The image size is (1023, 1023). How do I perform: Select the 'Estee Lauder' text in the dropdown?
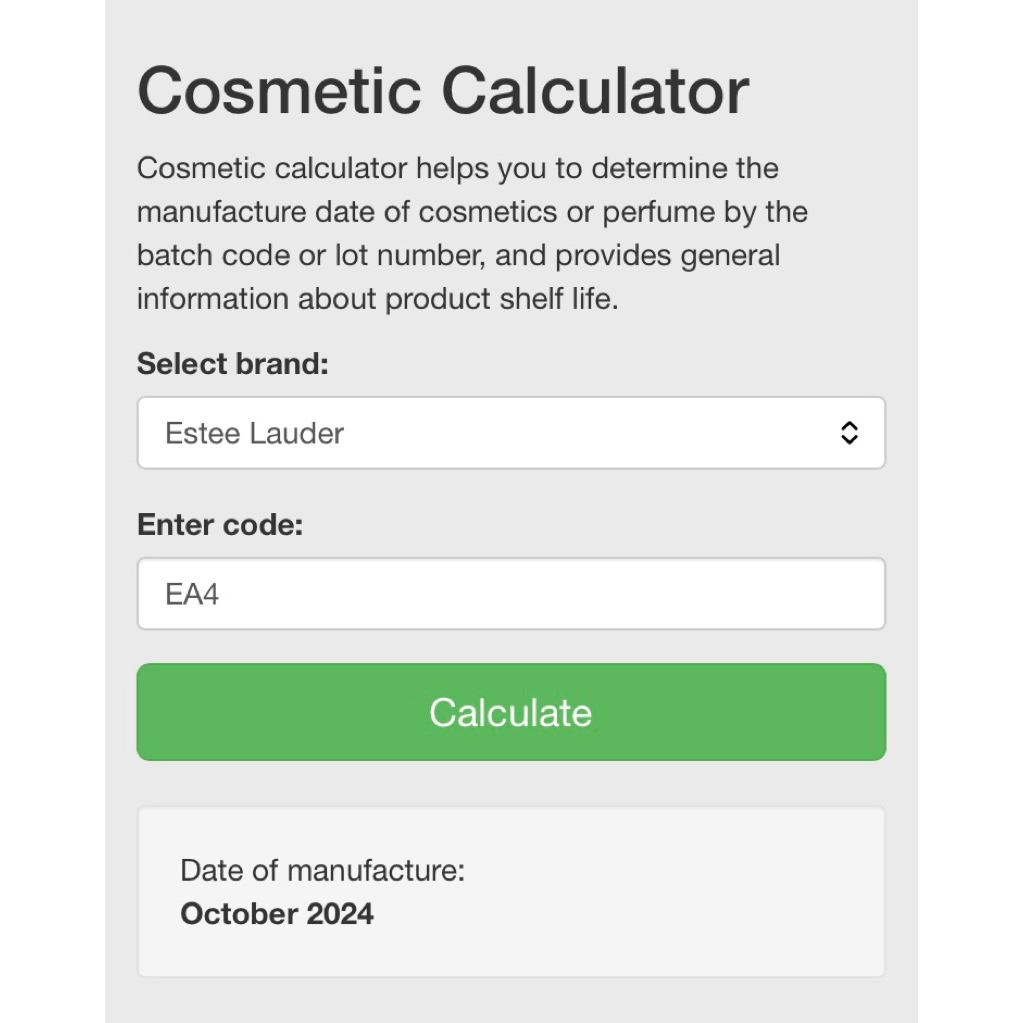pos(254,433)
